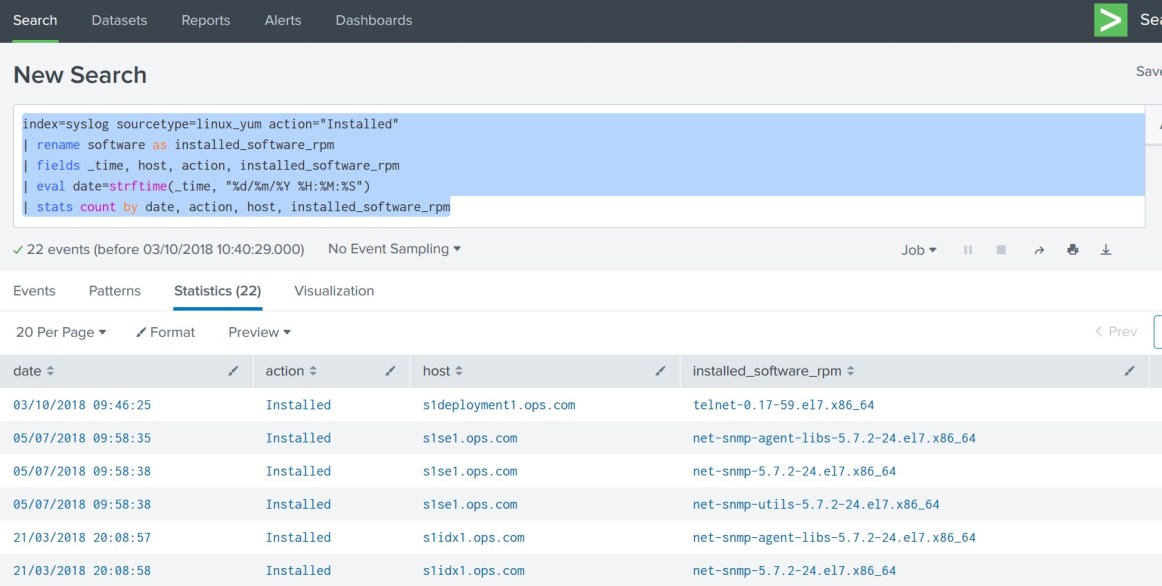1162x586 pixels.
Task: Print the search results
Action: (x=1073, y=249)
